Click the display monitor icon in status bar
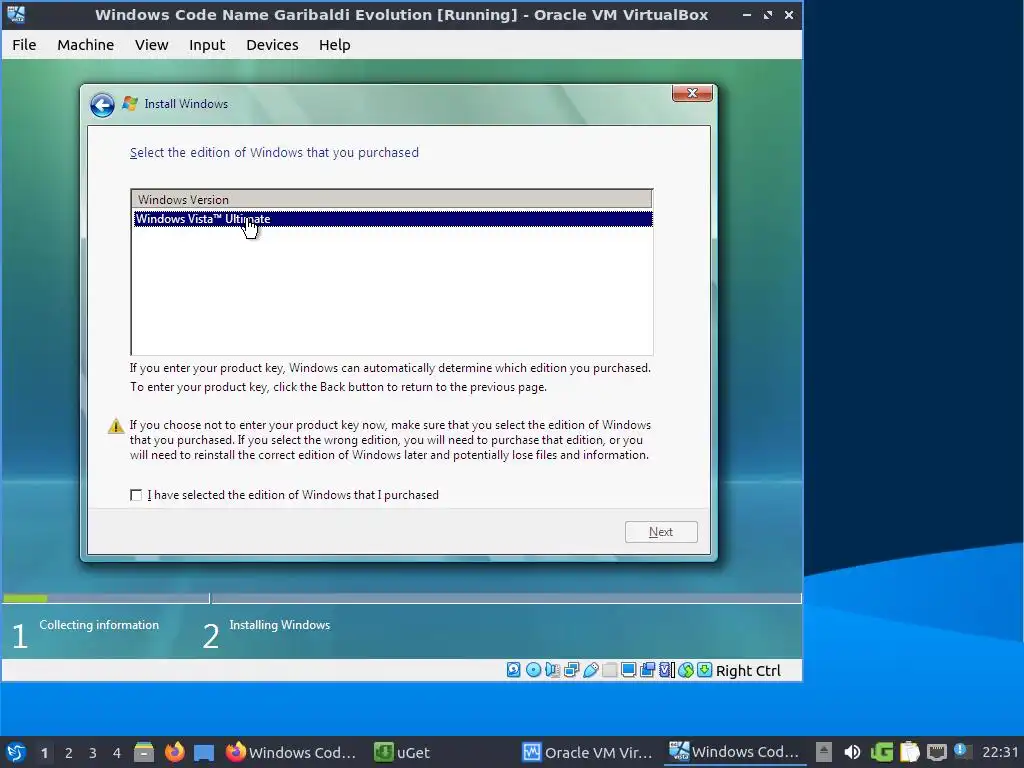1024x768 pixels. [628, 670]
